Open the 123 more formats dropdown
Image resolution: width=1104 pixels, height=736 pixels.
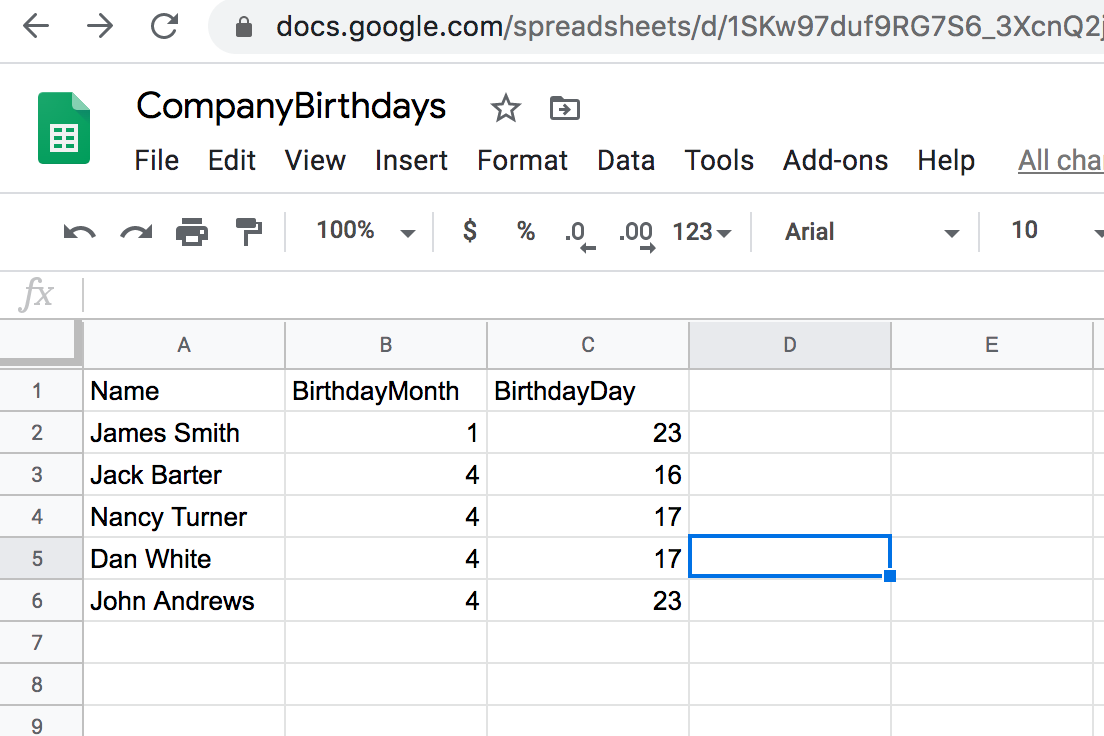pos(702,232)
